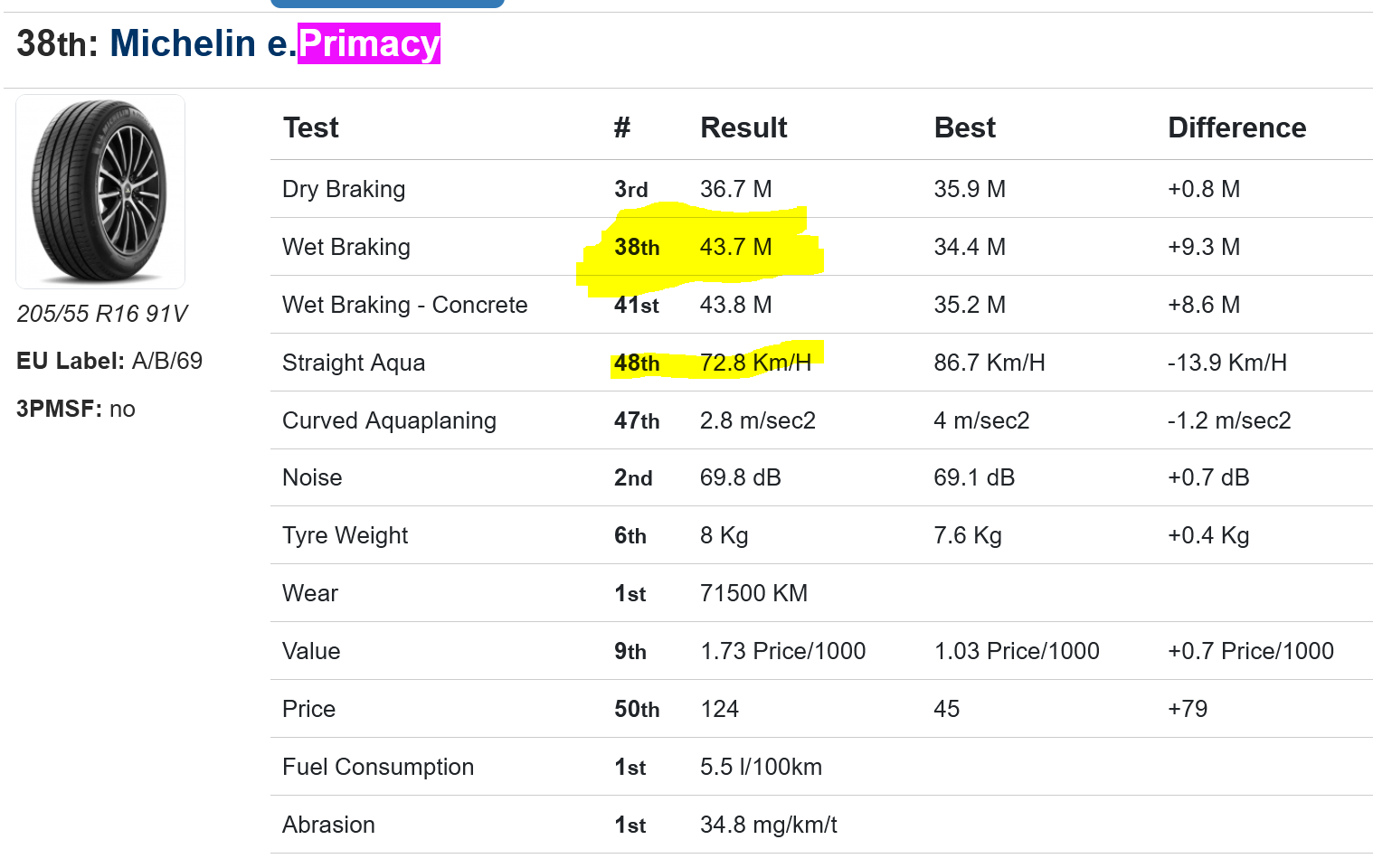1373x868 pixels.
Task: Click the result 1.73 Price/1000
Action: point(783,651)
